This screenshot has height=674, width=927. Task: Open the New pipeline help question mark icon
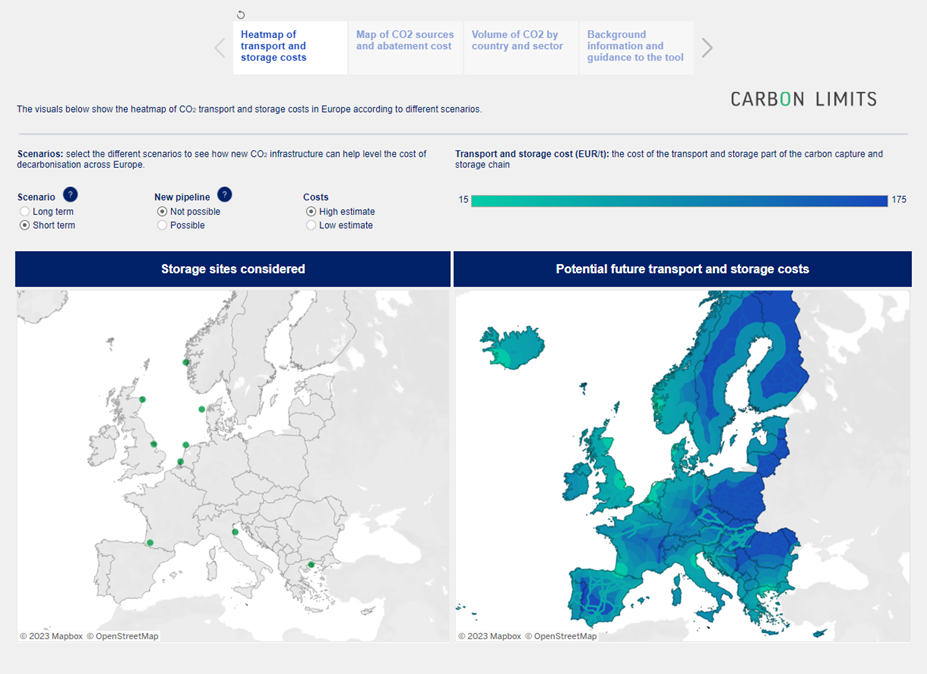coord(224,195)
